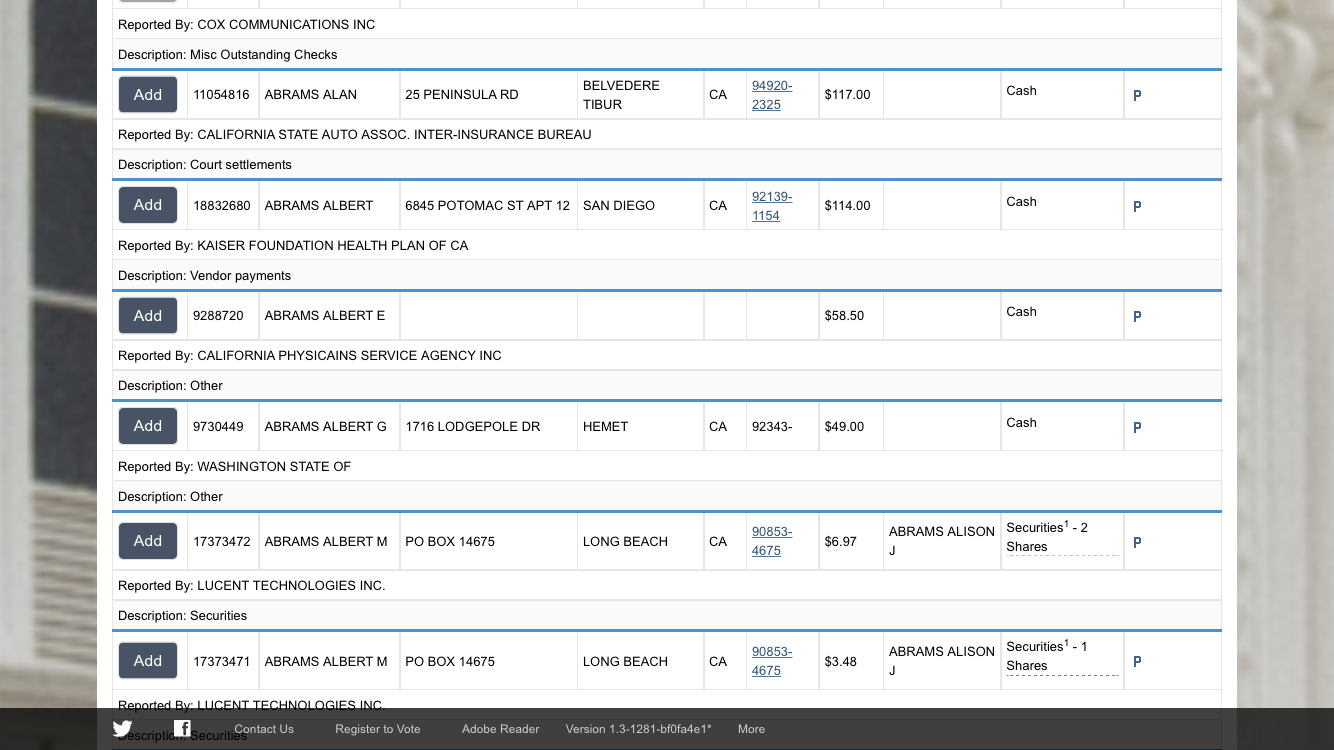Select amount $49.00
This screenshot has width=1334, height=750.
845,426
